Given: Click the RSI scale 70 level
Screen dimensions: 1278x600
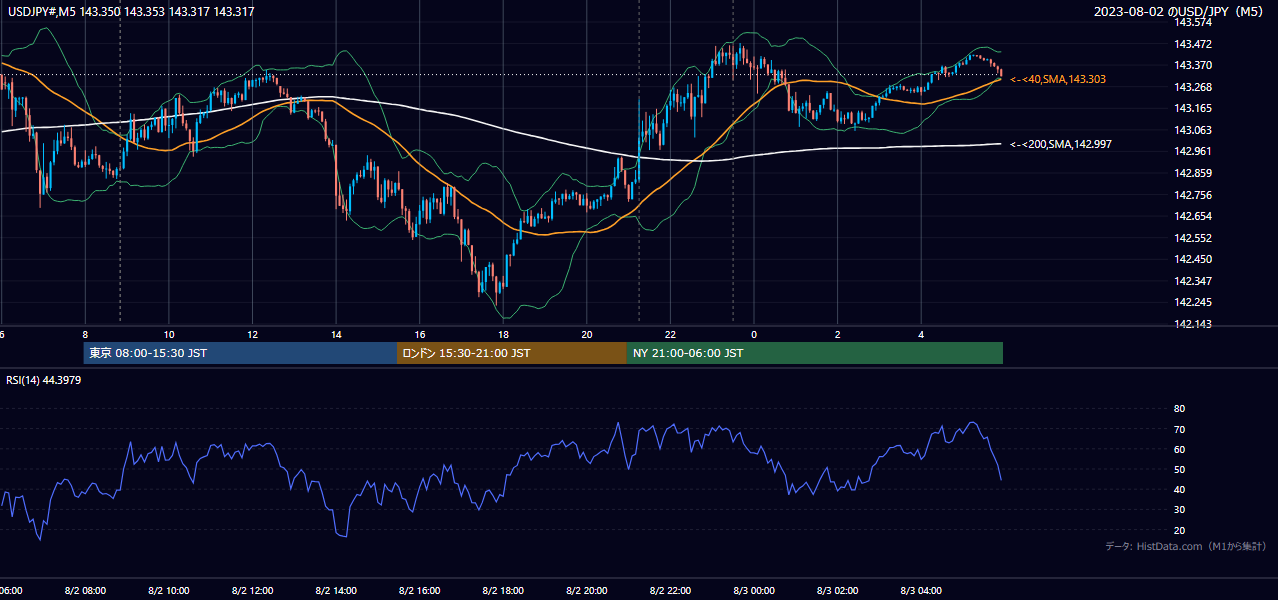Looking at the screenshot, I should pos(1179,429).
